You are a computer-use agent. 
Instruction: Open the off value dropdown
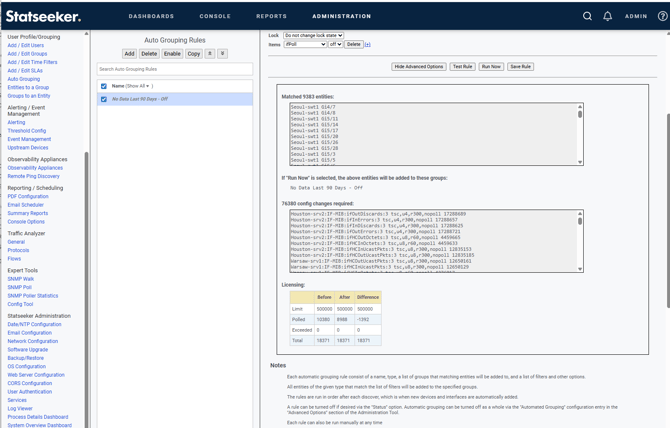tap(335, 44)
